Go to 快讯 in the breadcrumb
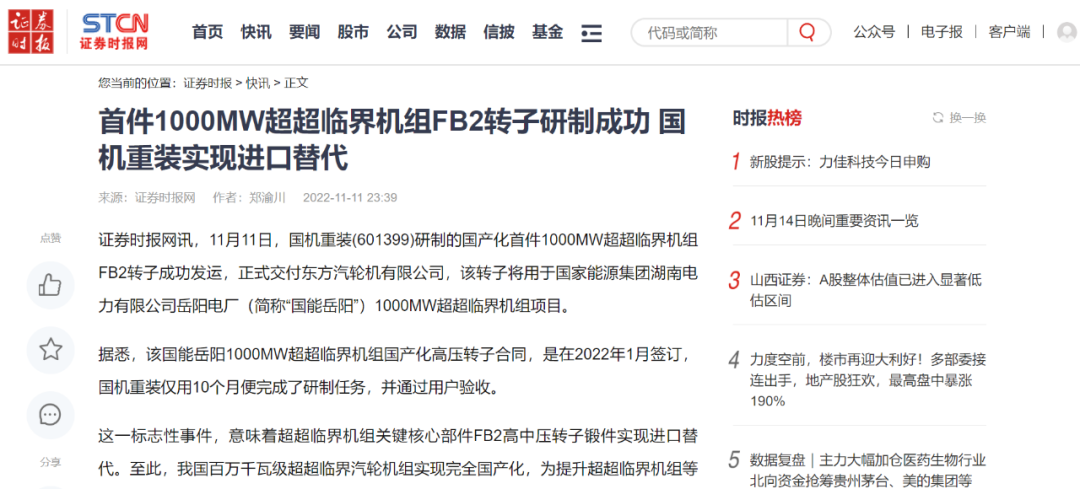Screen dimensions: 1080x489 point(258,83)
